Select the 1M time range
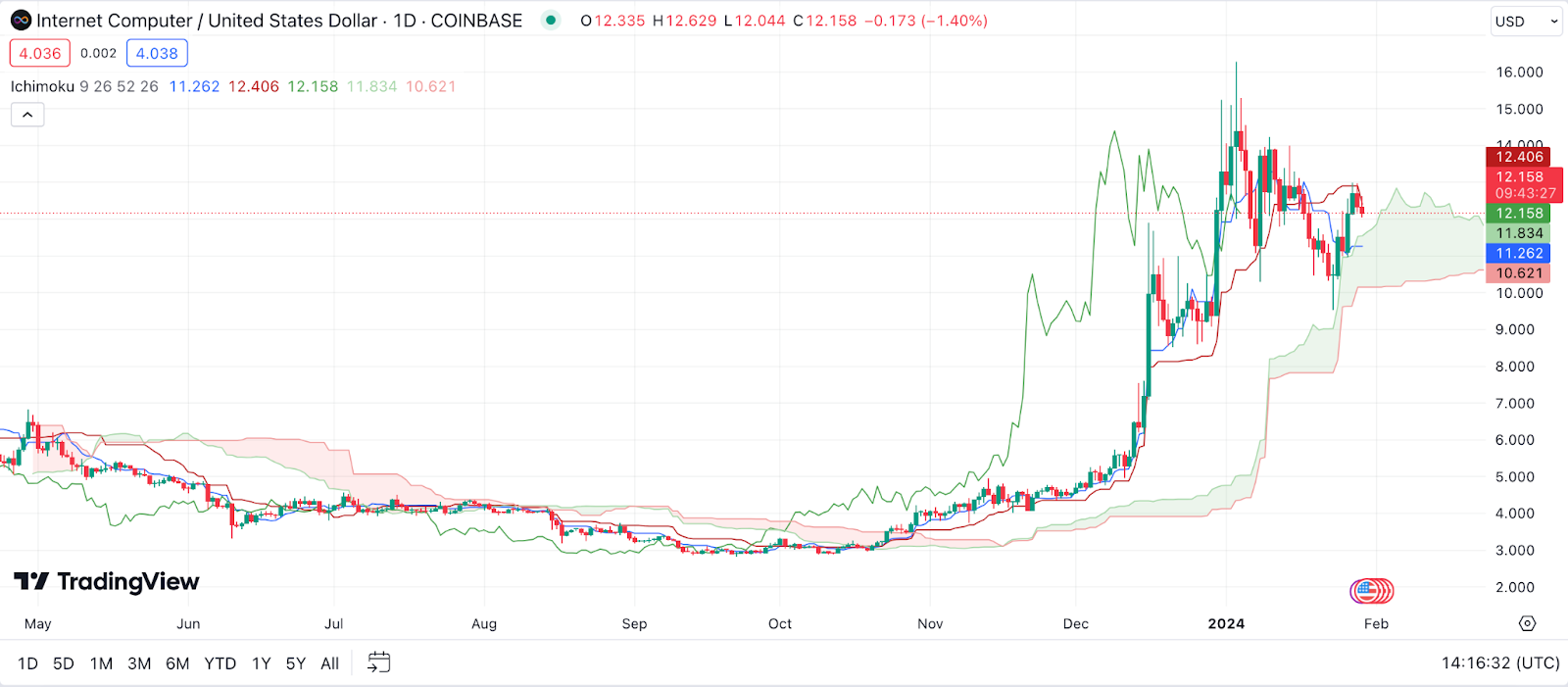Viewport: 1568px width, 687px height. click(101, 663)
